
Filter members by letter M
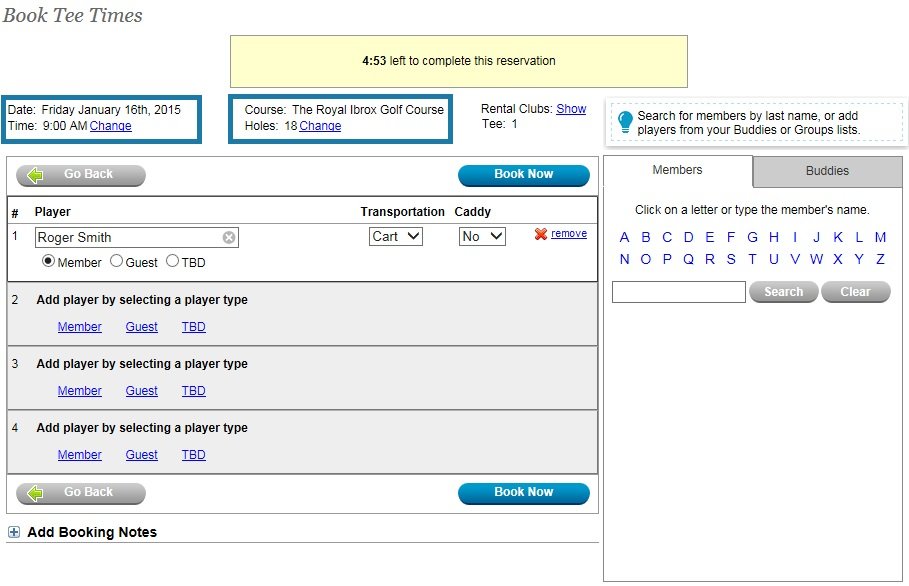pyautogui.click(x=880, y=237)
